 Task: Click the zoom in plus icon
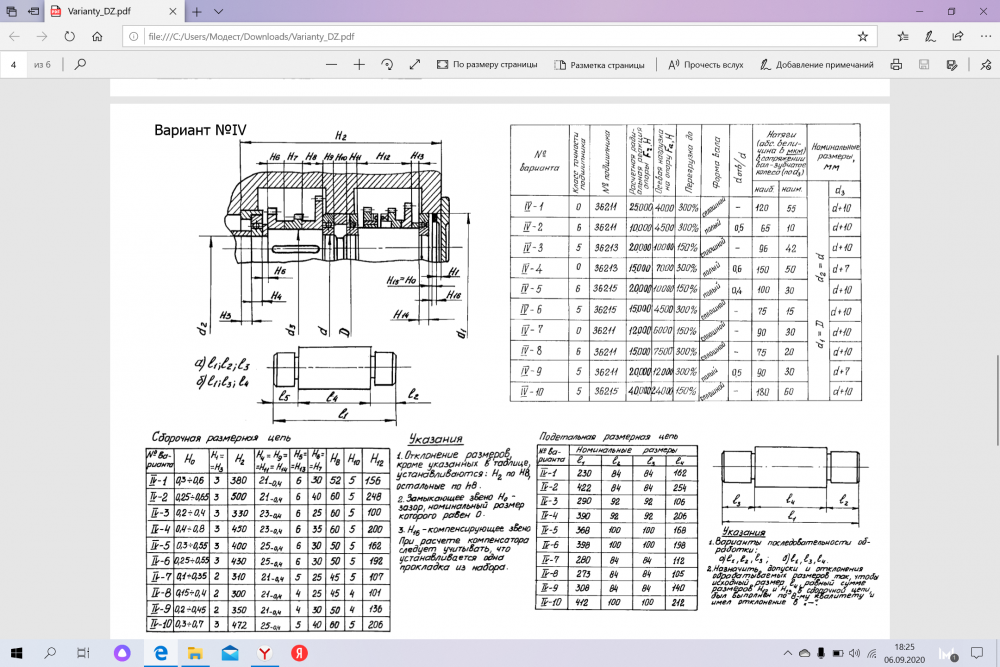(x=359, y=64)
